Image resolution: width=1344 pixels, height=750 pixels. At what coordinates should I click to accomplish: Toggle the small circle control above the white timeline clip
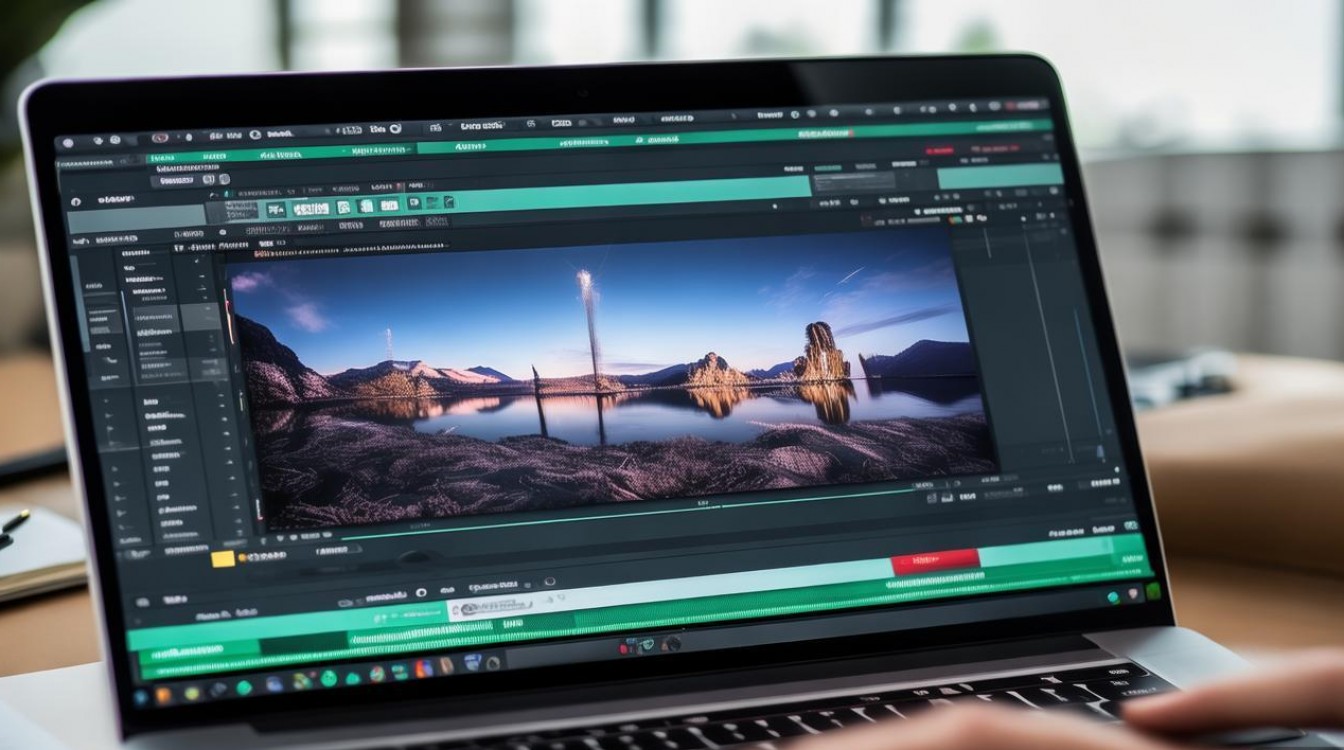pyautogui.click(x=549, y=582)
